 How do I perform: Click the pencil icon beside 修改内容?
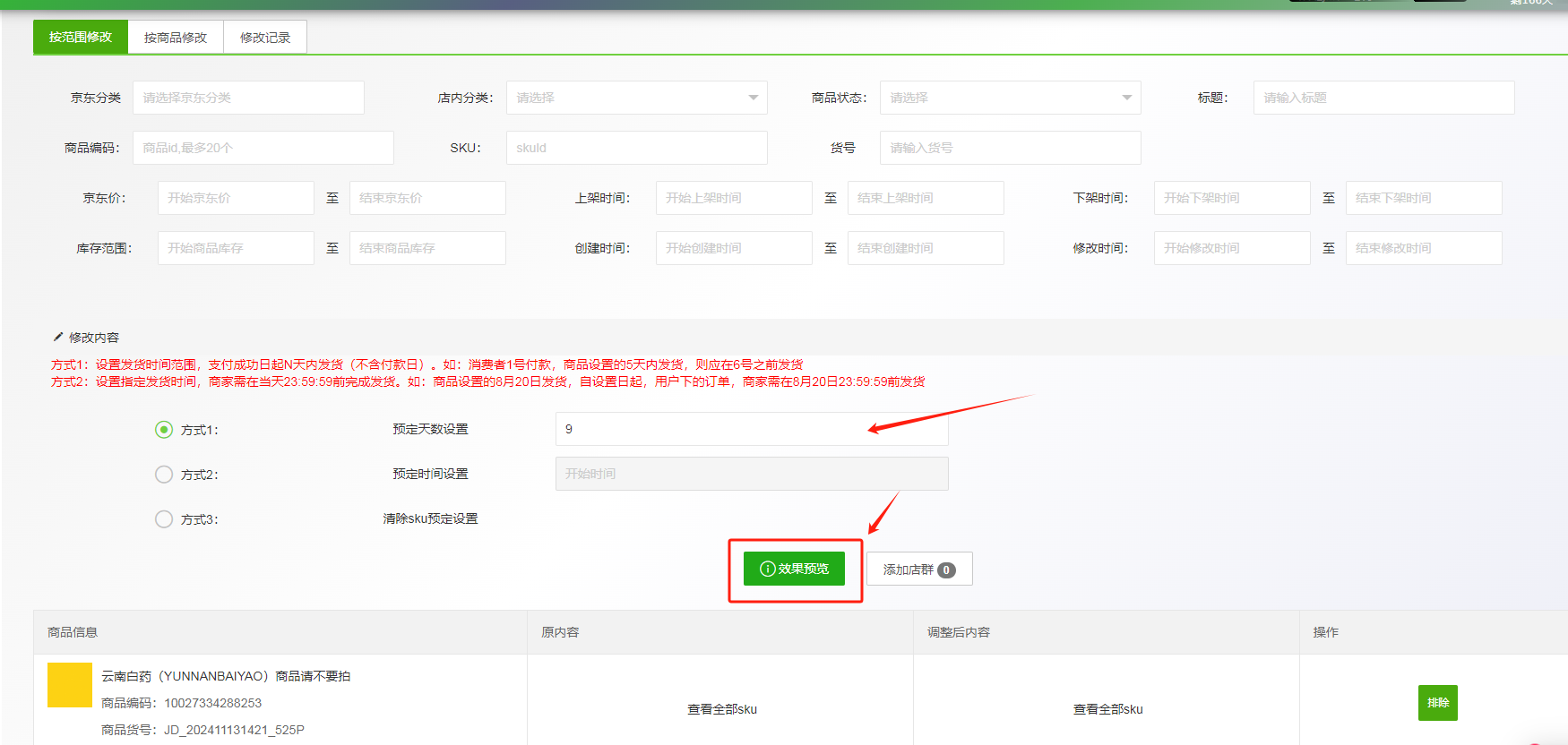pos(58,338)
